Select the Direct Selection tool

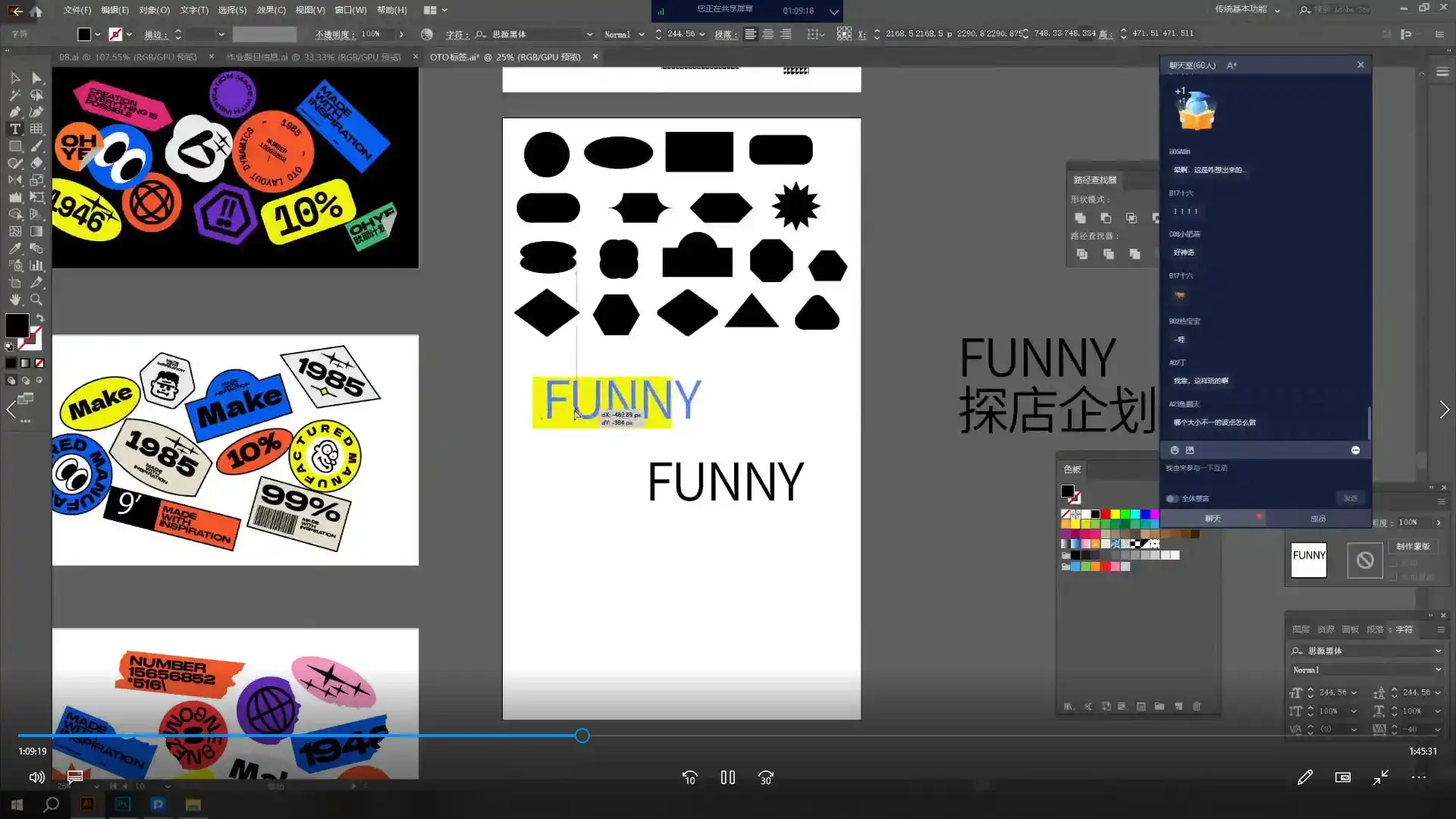pos(36,78)
